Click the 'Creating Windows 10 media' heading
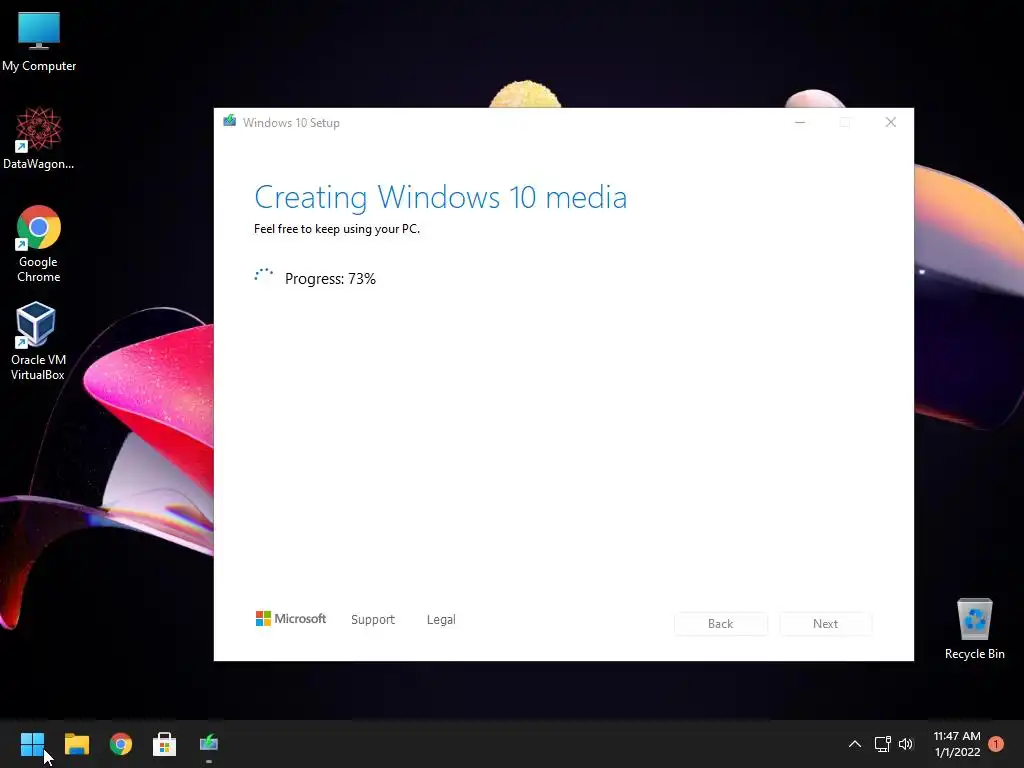Image resolution: width=1024 pixels, height=768 pixels. click(440, 197)
